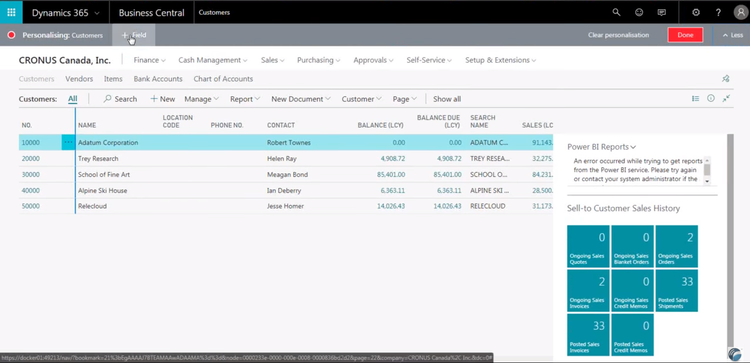The width and height of the screenshot is (750, 363).
Task: Click the BALANCE (LCY) column header
Action: 380,125
